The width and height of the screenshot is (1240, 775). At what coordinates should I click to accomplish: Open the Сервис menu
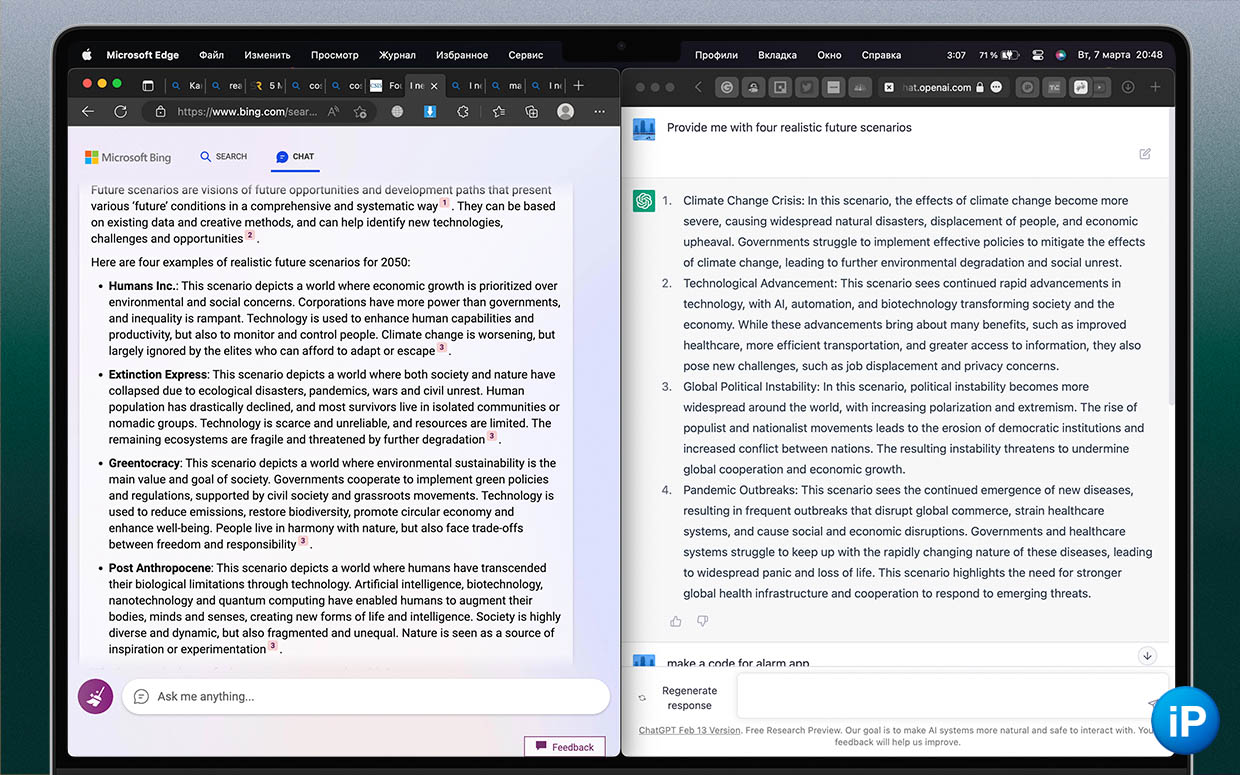click(526, 55)
